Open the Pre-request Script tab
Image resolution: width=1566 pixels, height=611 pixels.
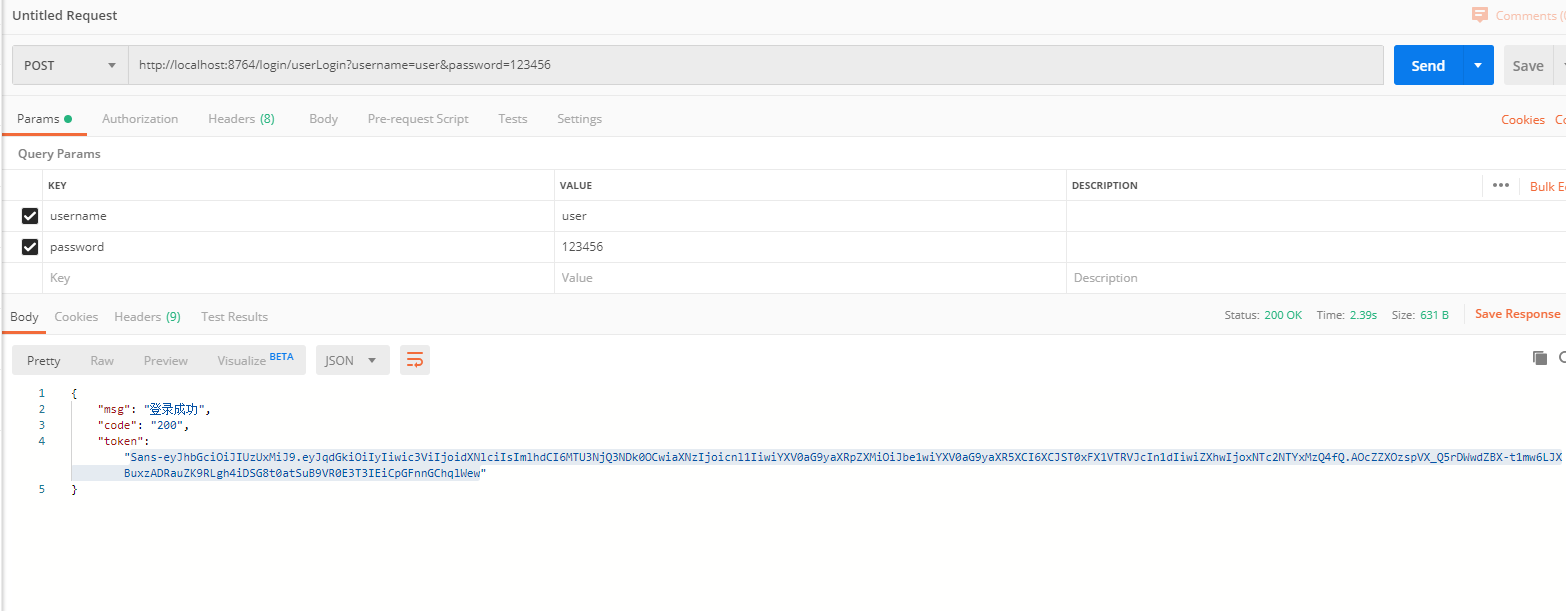pos(418,119)
